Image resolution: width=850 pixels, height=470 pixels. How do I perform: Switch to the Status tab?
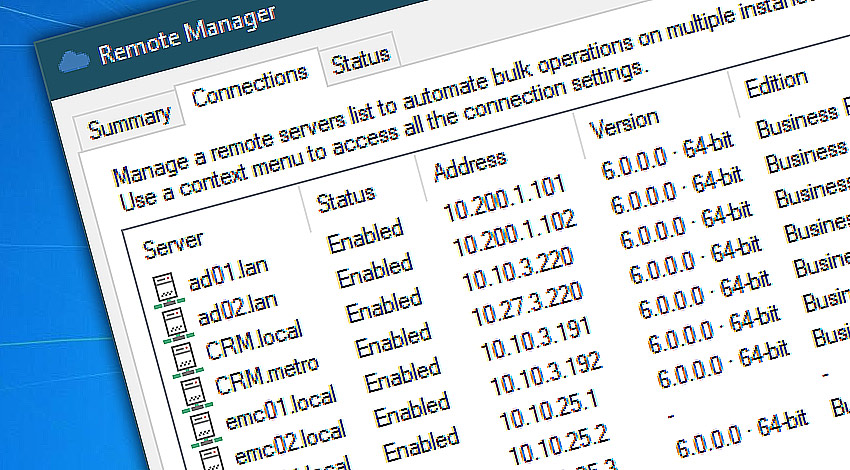[x=360, y=60]
